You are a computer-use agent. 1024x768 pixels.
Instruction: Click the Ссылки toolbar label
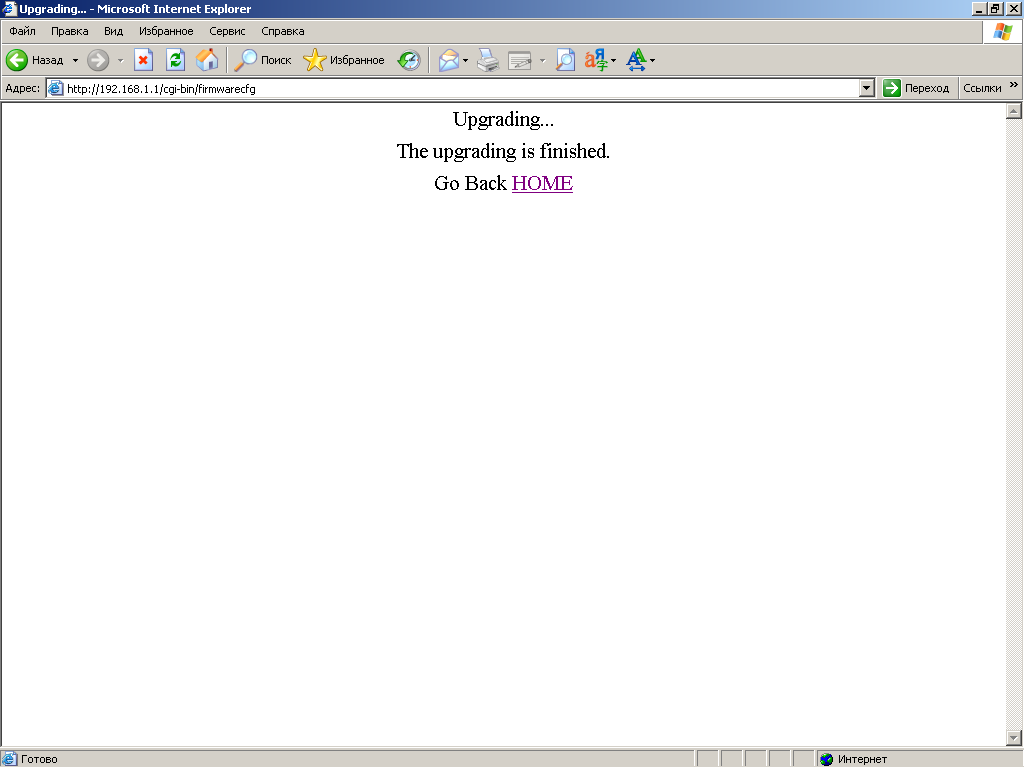coord(982,88)
